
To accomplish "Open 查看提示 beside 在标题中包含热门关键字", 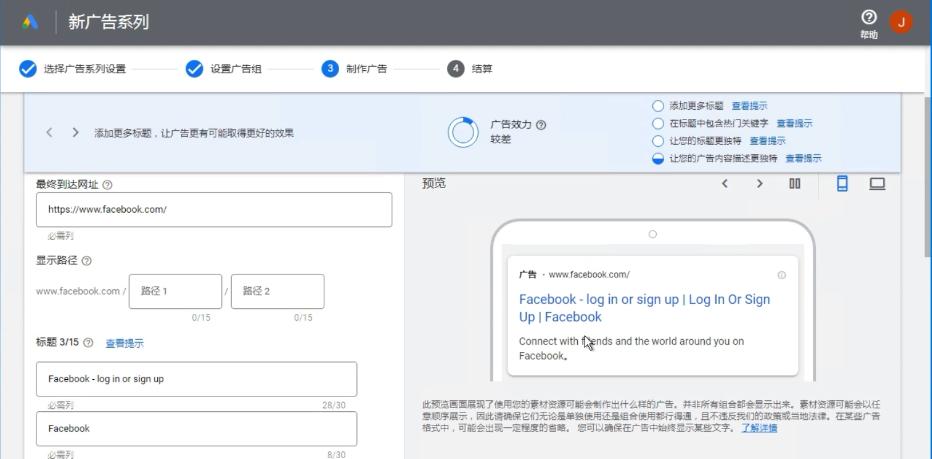I will coord(794,124).
